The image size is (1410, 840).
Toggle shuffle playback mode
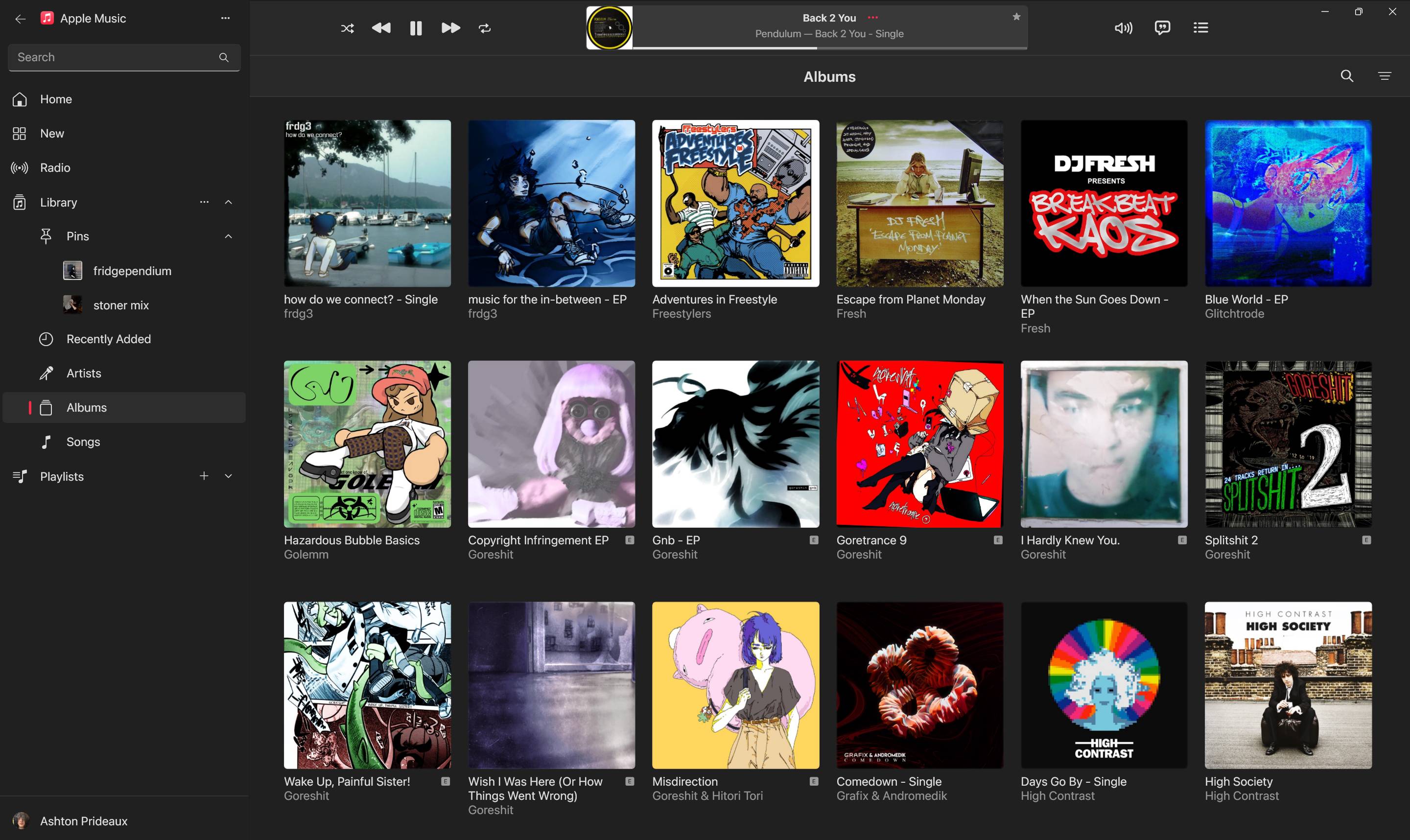347,28
